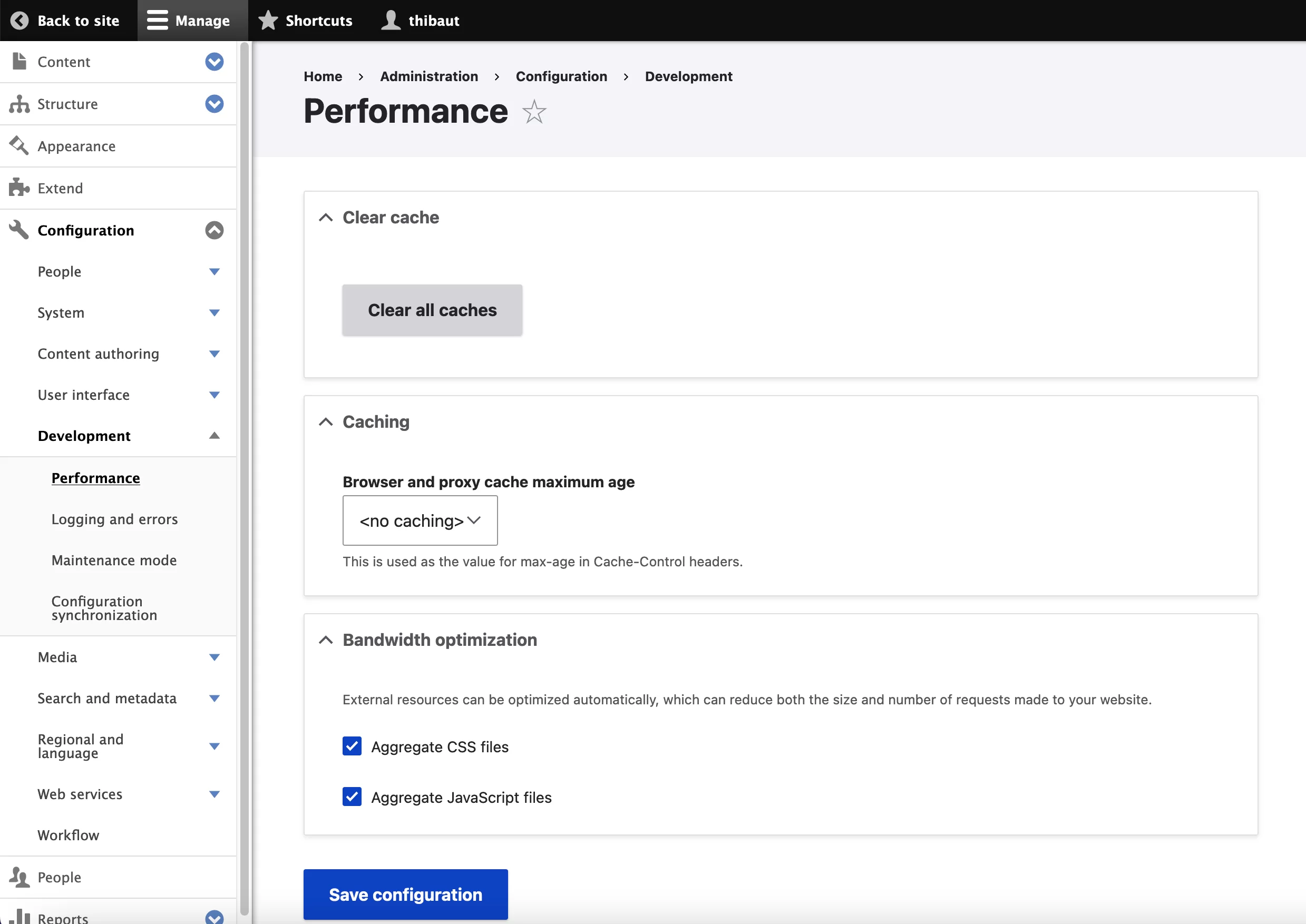The width and height of the screenshot is (1306, 924).
Task: Click the Appearance menu icon
Action: coord(20,145)
